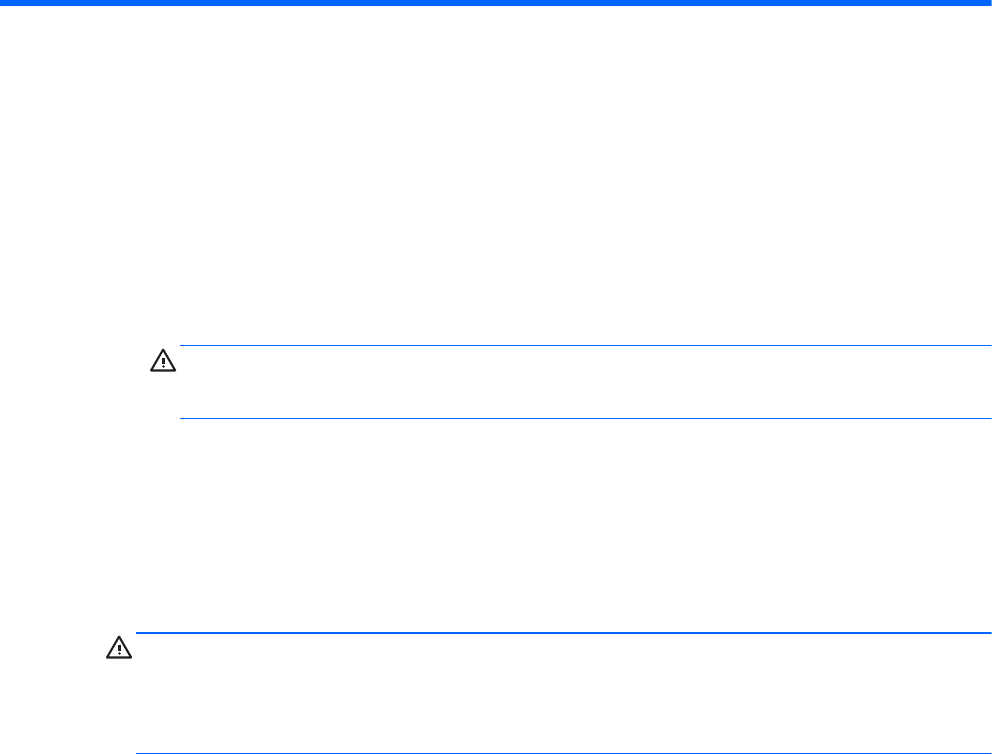The image size is (992, 754).
Task: Click the lower left-margin warning triangle icon
Action: [x=119, y=648]
